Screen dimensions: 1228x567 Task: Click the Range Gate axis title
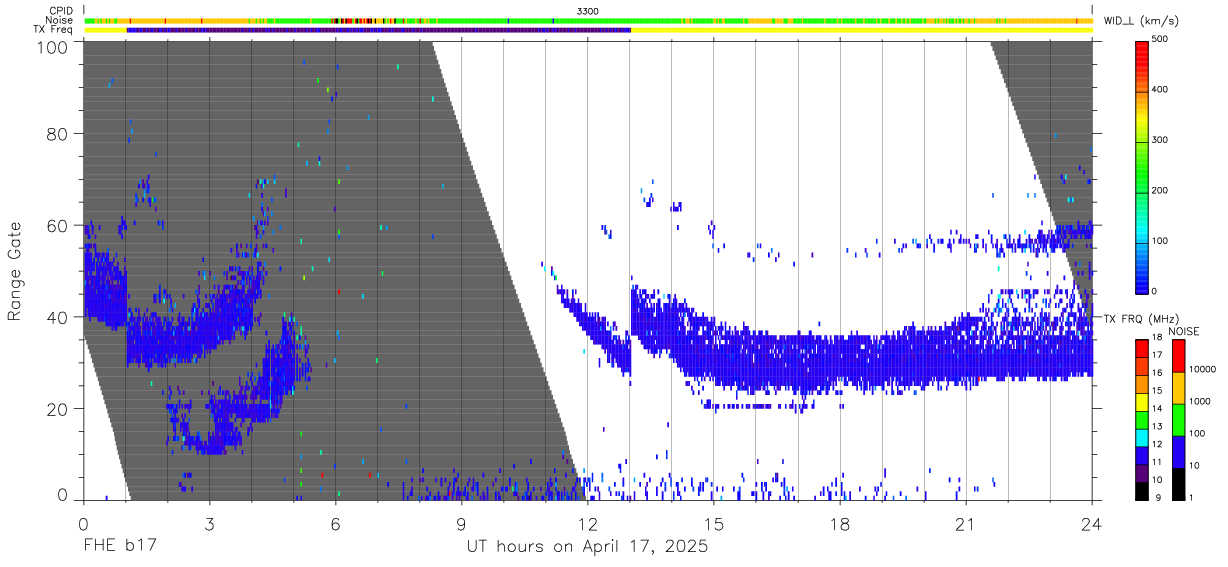[15, 271]
